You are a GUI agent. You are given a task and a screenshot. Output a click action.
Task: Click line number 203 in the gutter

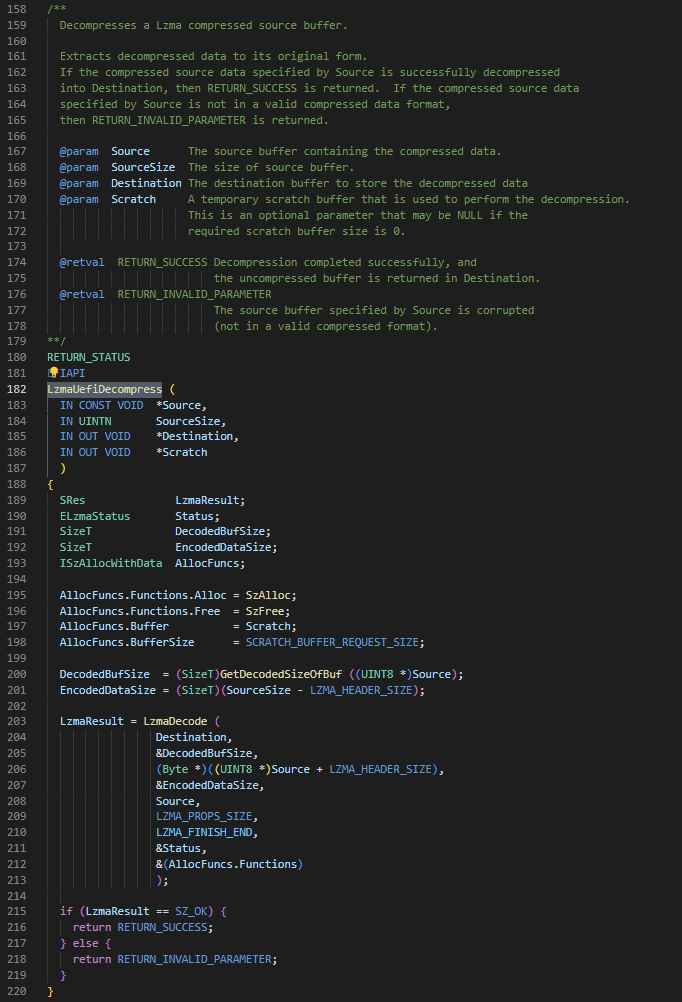(17, 721)
